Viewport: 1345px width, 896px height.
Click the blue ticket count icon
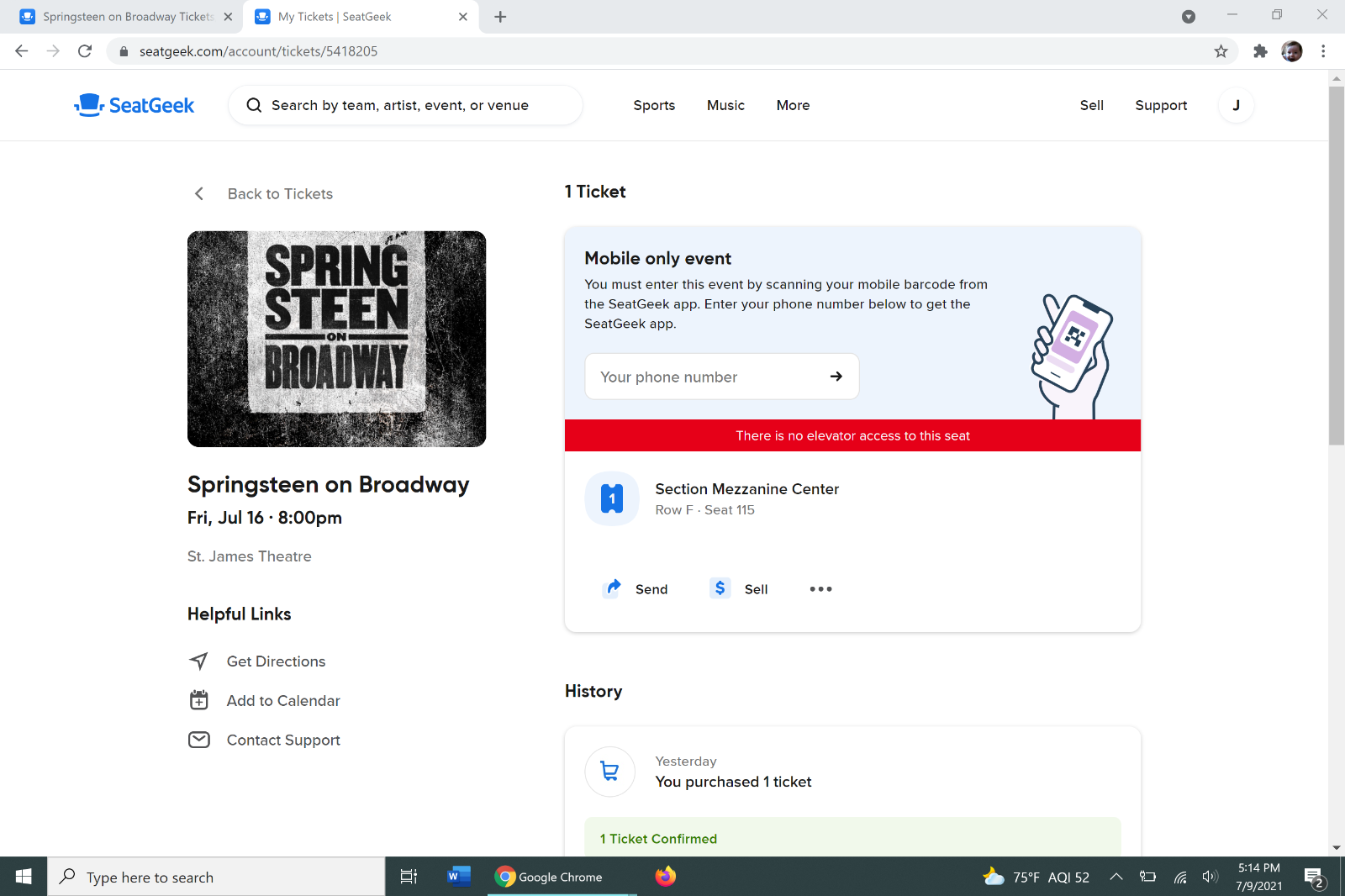[612, 498]
